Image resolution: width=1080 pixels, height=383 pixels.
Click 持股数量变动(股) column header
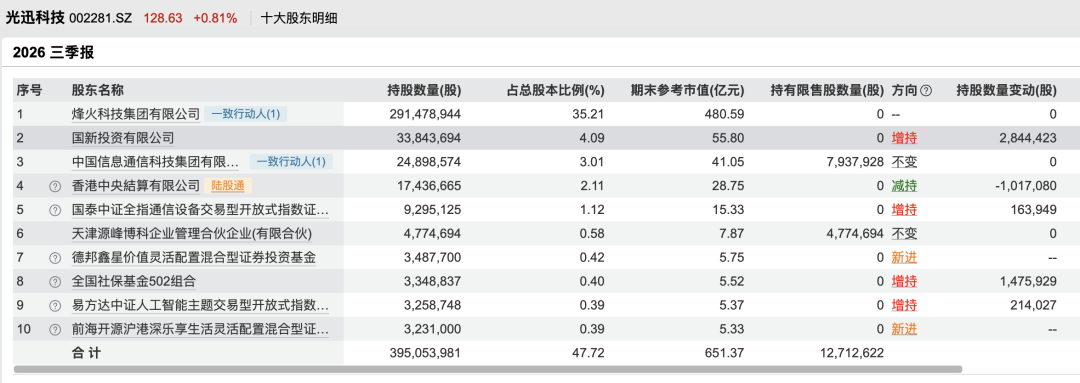1006,90
